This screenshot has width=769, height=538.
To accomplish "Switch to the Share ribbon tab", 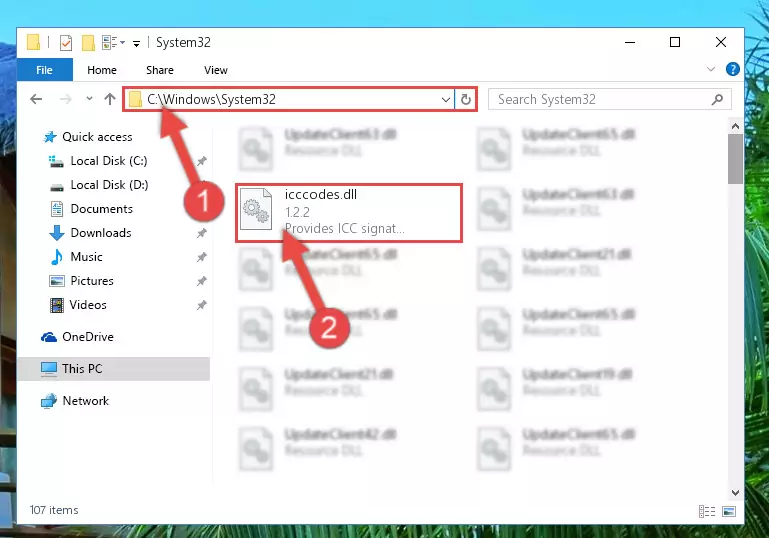I will (160, 70).
